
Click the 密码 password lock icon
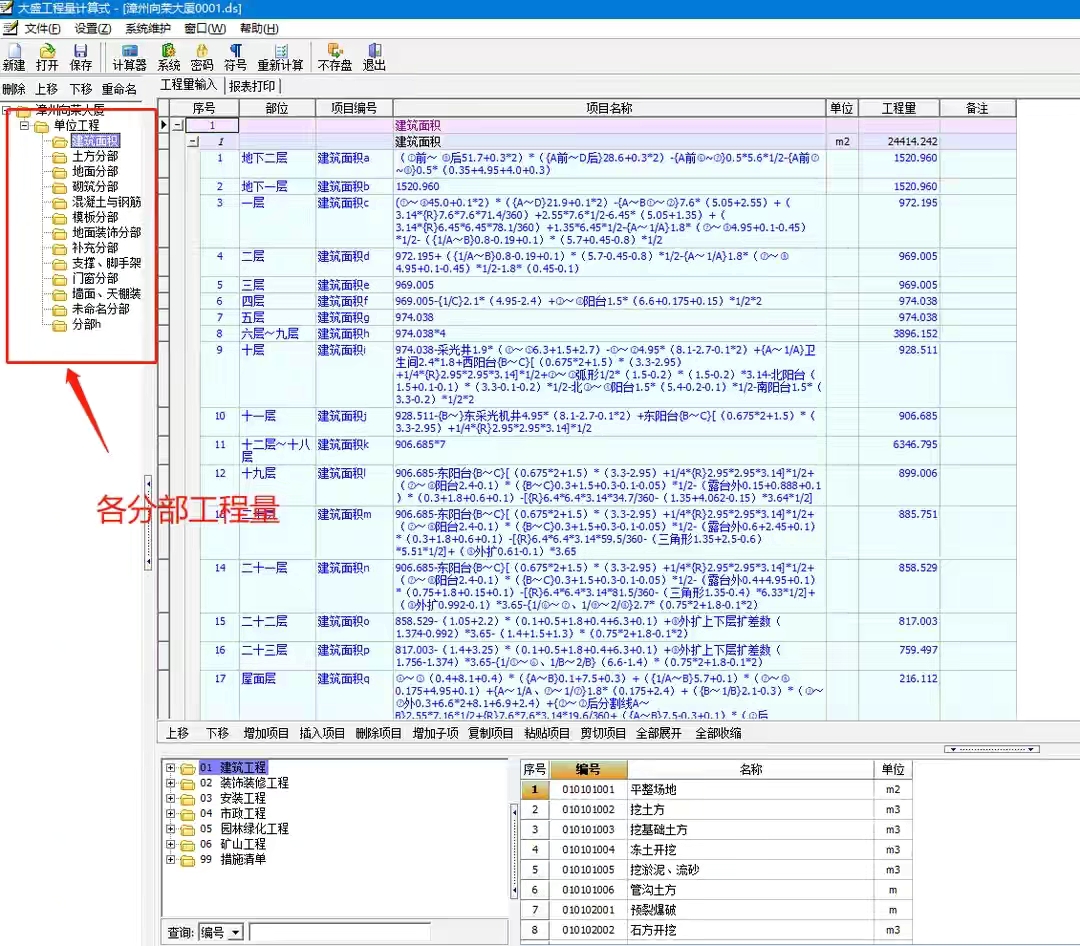(x=202, y=51)
